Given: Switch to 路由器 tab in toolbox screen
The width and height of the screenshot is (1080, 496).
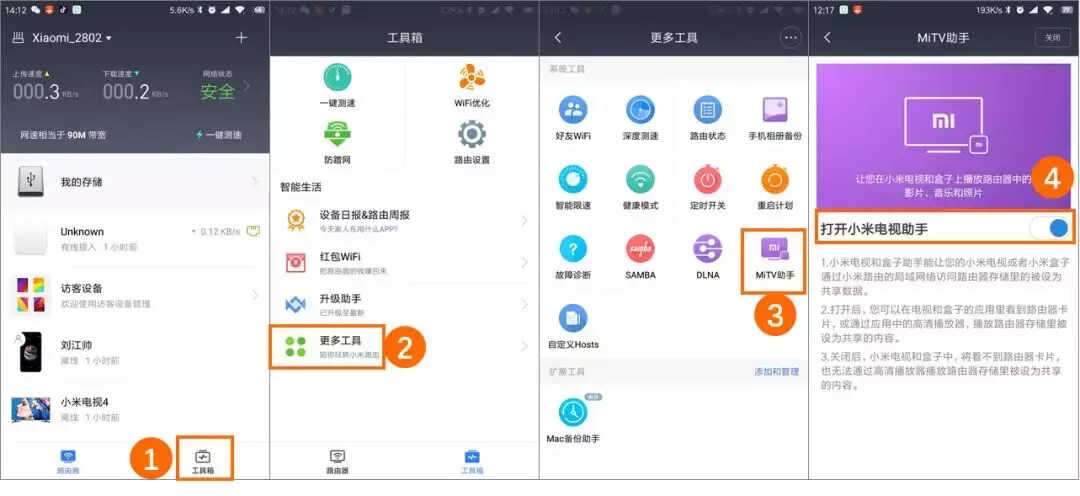Looking at the screenshot, I should coord(338,462).
